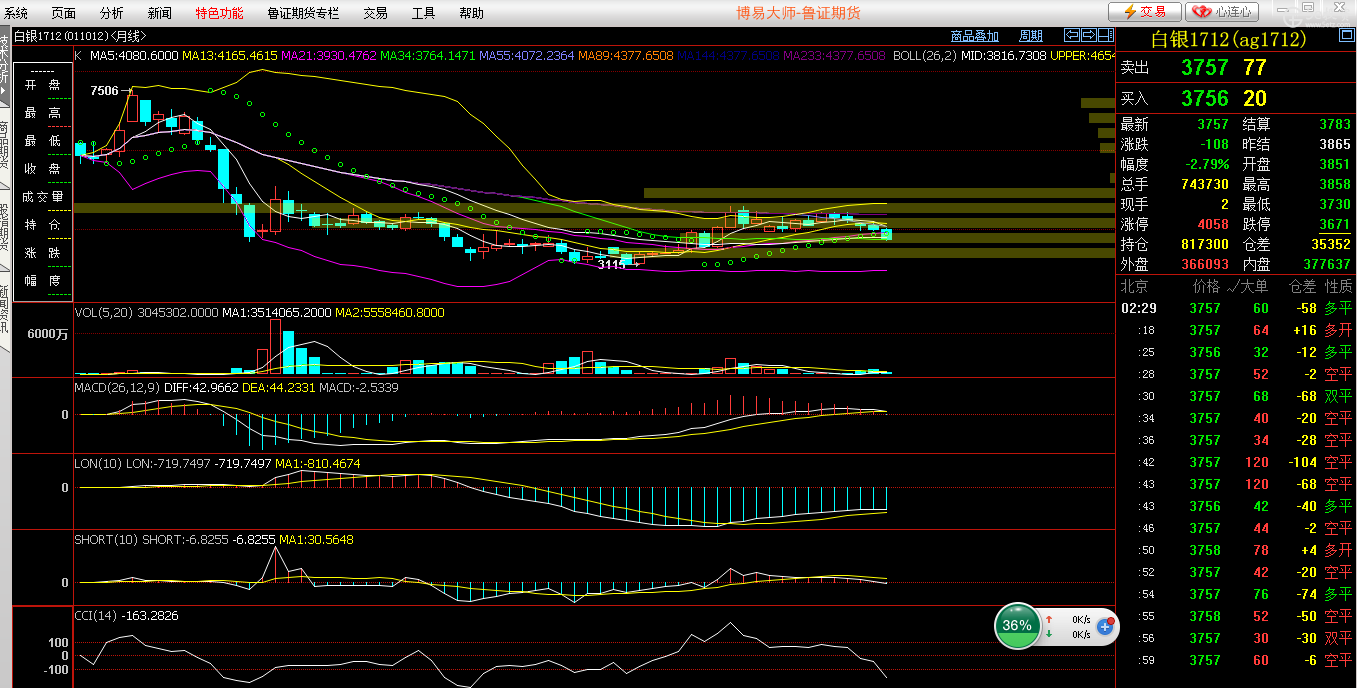Click the 买入 buy price 3756
Screen dimensions: 1357x688
pyautogui.click(x=1204, y=98)
